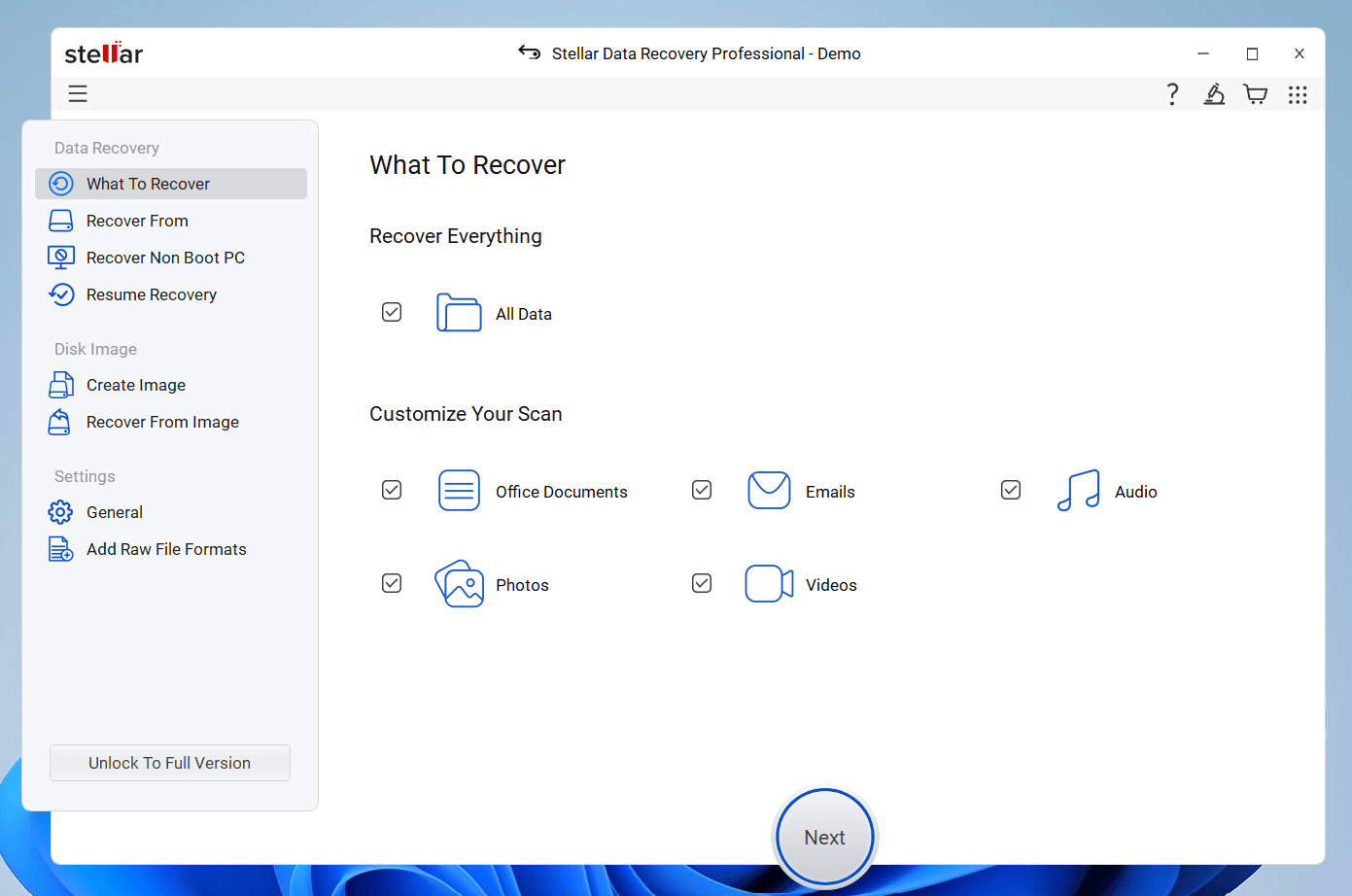Click the shopping cart buy icon
Screen dimensions: 1352x896
pos(1256,94)
